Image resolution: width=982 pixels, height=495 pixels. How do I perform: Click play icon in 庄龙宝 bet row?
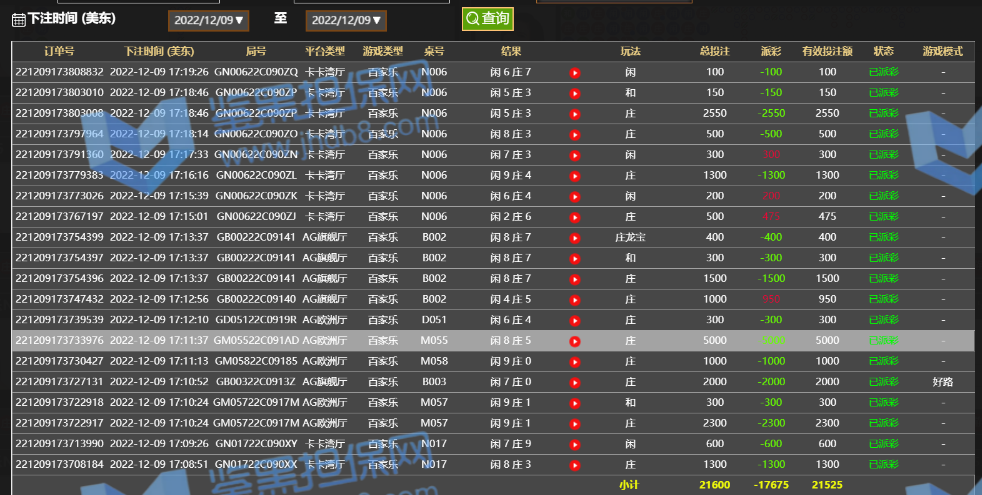pos(575,238)
